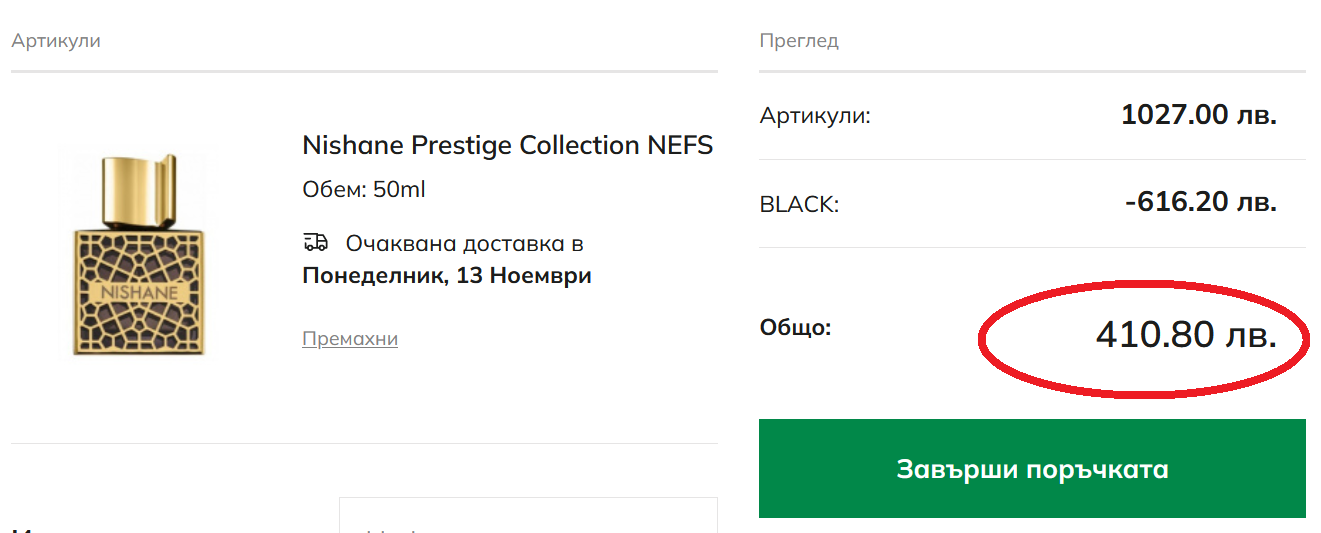Click the 'Артикули' section heading

(56, 41)
